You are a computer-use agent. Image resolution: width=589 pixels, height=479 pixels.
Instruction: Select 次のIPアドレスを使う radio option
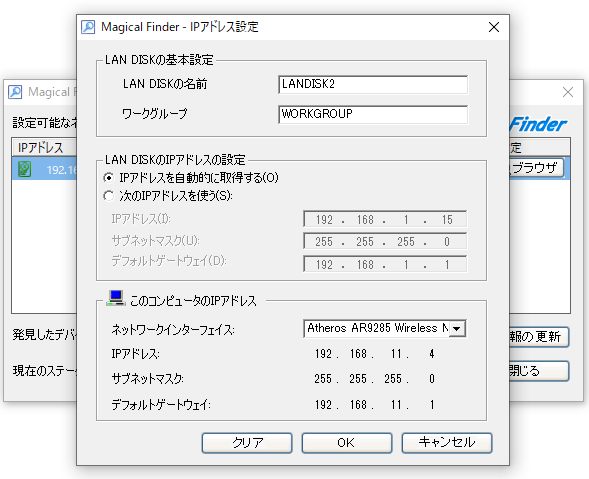(x=109, y=196)
